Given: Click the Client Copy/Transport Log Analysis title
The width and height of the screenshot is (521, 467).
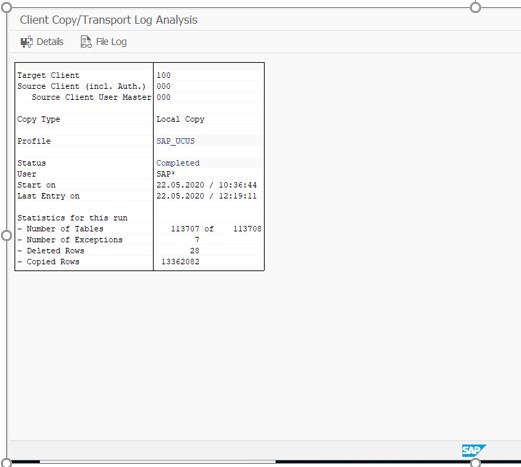Looking at the screenshot, I should [x=109, y=20].
